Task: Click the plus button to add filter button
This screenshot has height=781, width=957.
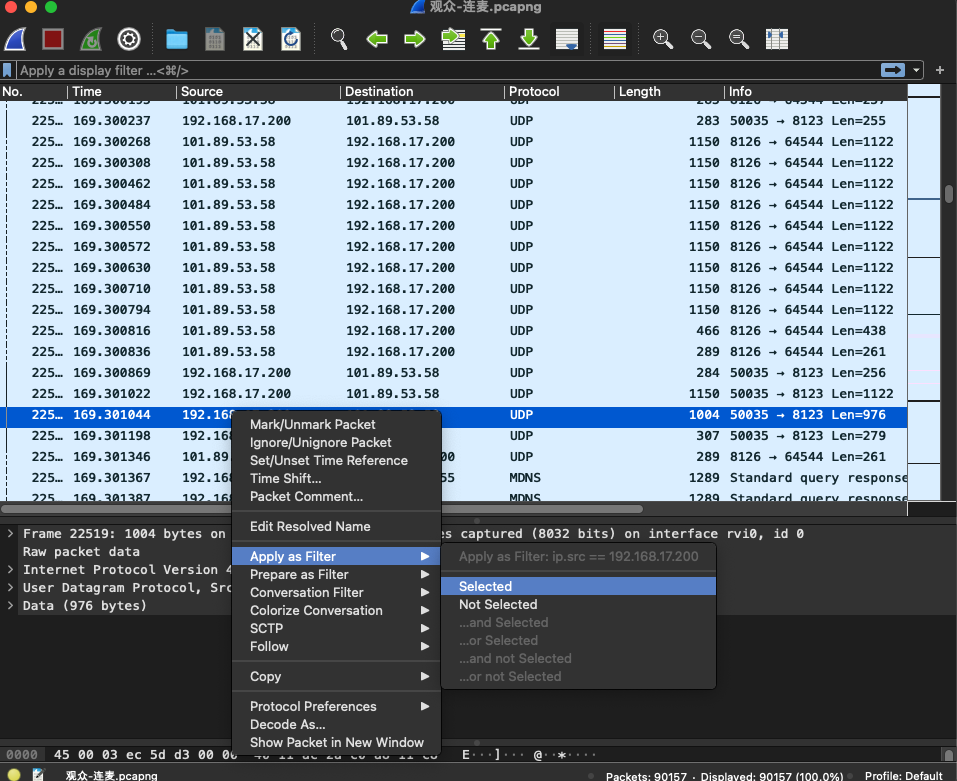Action: coord(940,70)
